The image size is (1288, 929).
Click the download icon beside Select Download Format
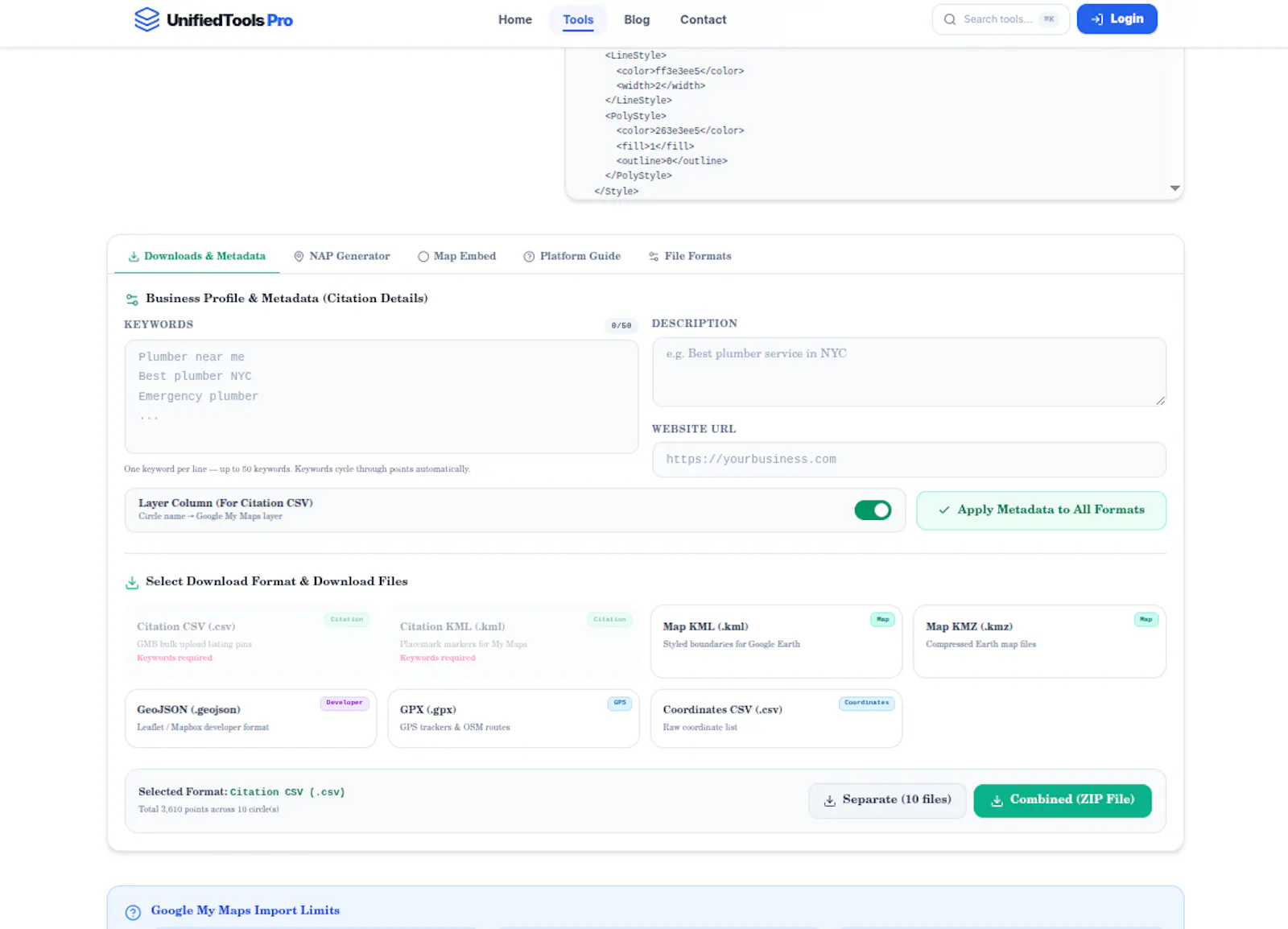coord(132,583)
